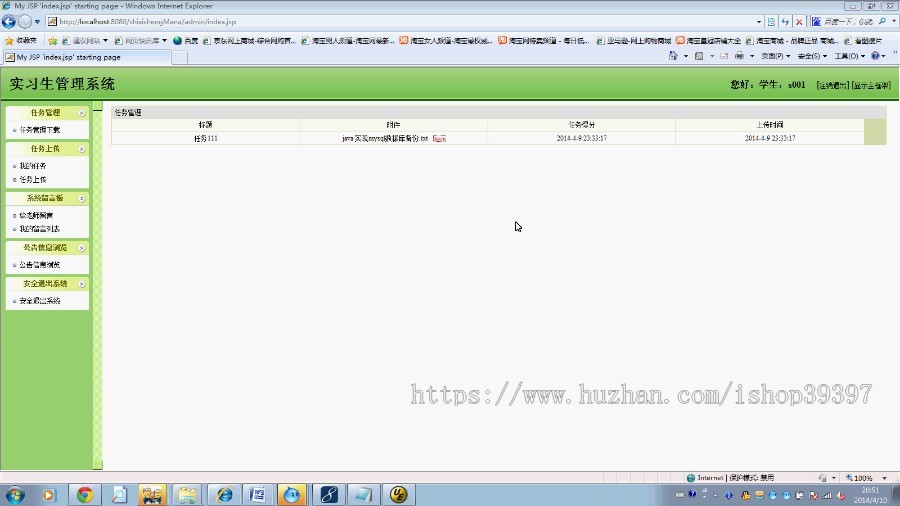Open Internet Explorer from the taskbar
This screenshot has width=900, height=506.
point(224,495)
